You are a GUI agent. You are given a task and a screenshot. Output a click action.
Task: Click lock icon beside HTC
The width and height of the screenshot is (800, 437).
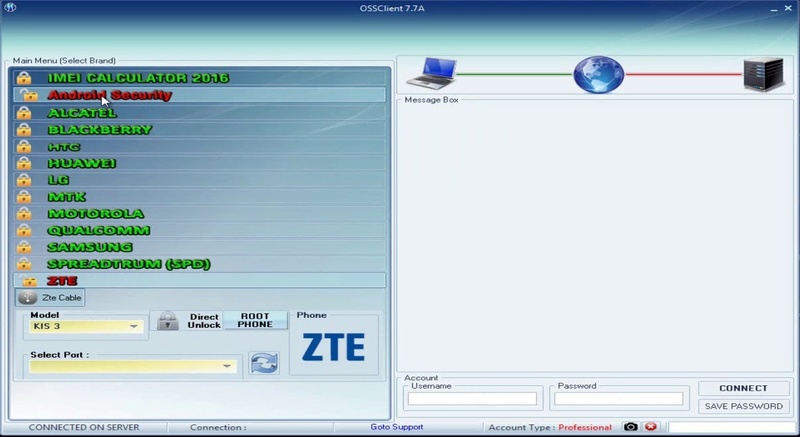pyautogui.click(x=24, y=147)
